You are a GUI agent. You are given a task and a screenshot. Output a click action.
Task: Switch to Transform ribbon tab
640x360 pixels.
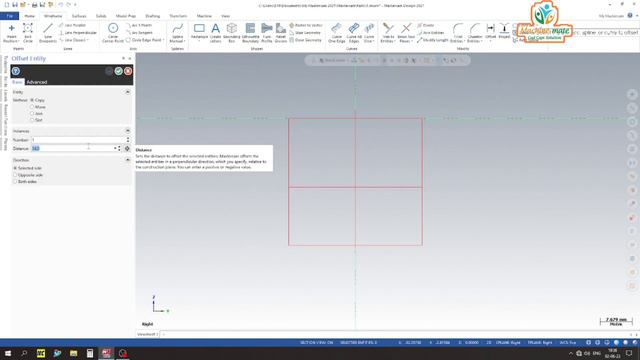click(178, 16)
